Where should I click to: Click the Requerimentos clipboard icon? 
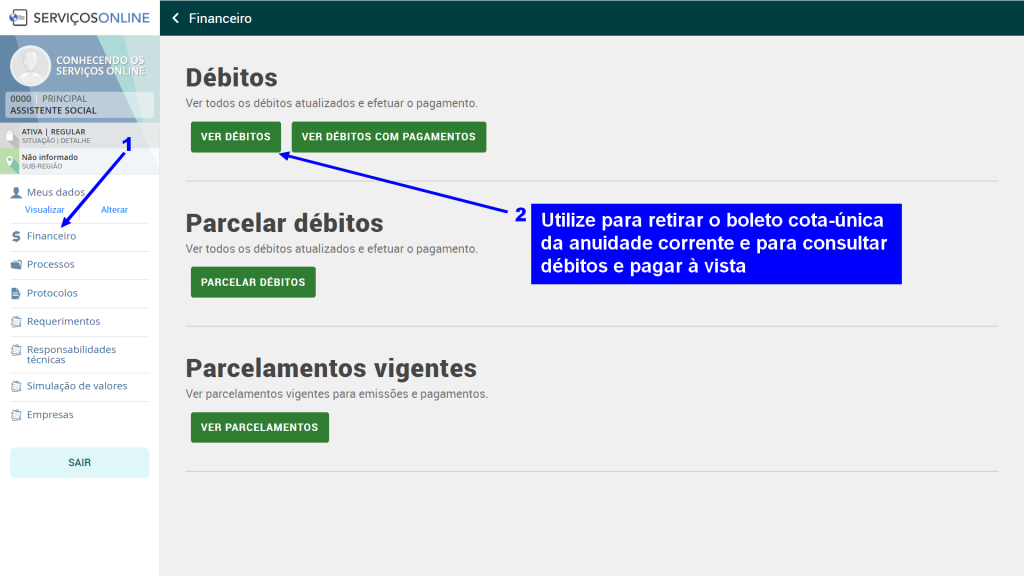pos(16,322)
